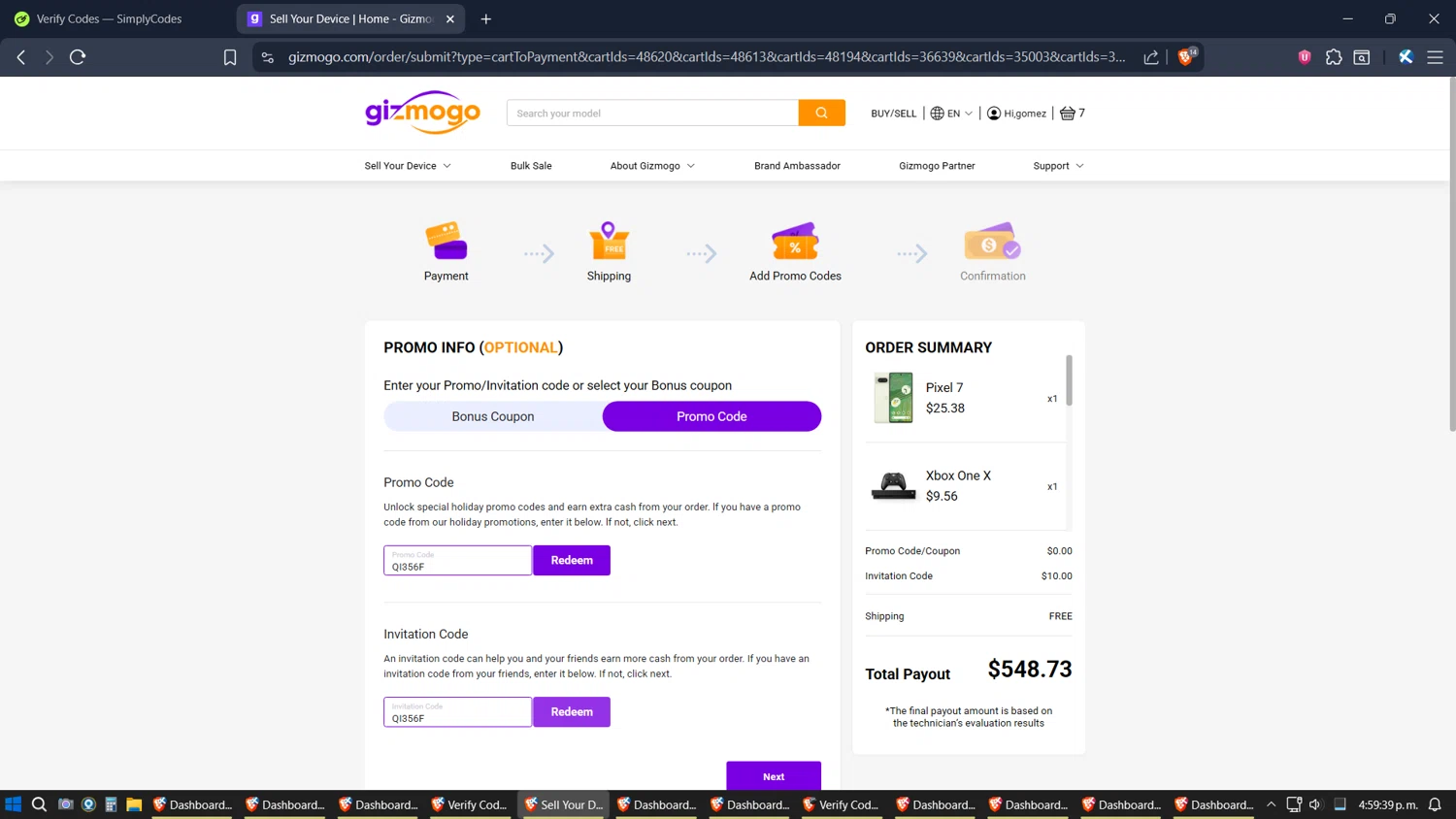Focus the Invitation Code input field
Screen dimensions: 1456x819
point(457,711)
